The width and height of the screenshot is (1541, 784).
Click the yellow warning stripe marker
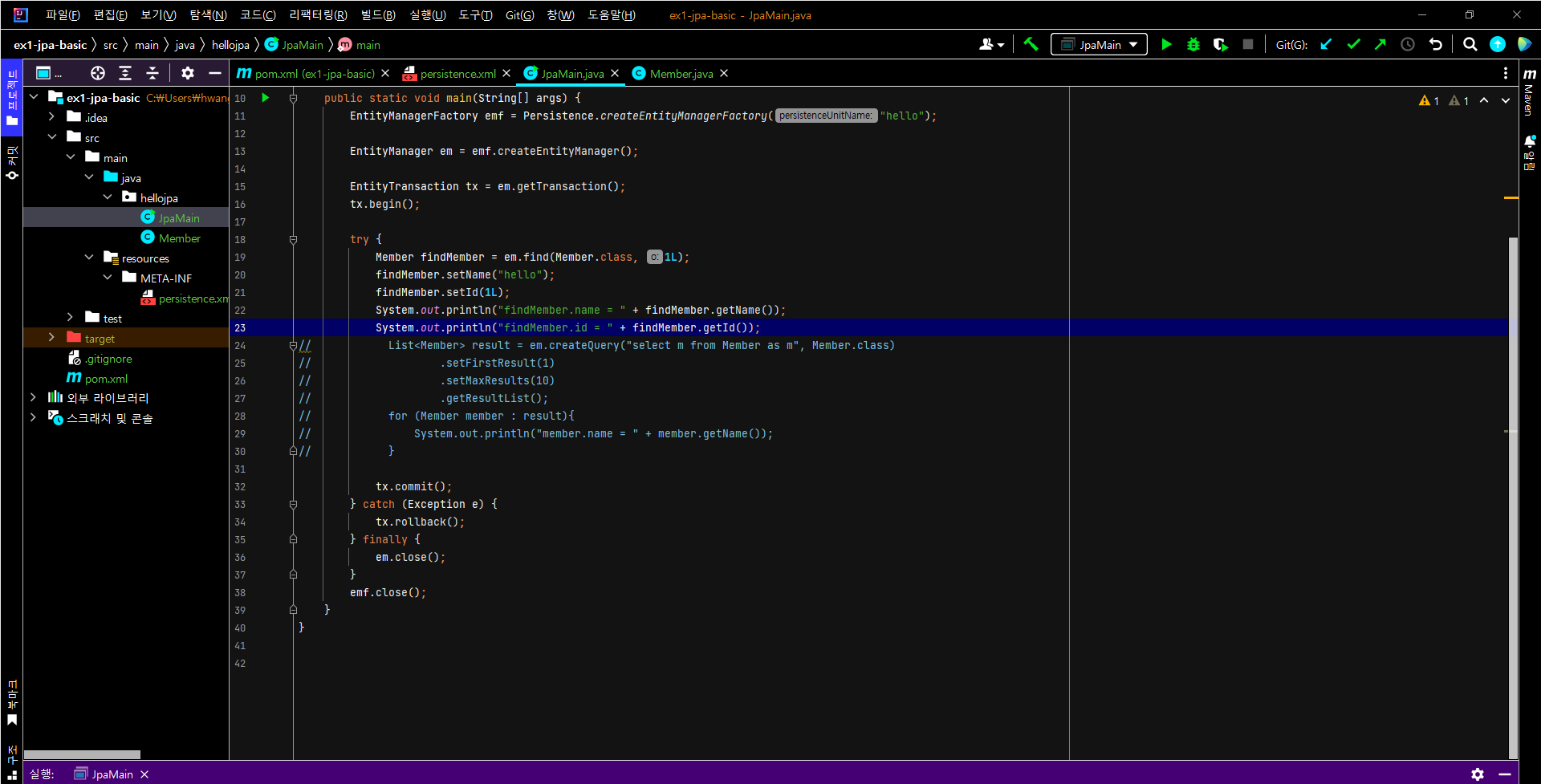pyautogui.click(x=1511, y=197)
